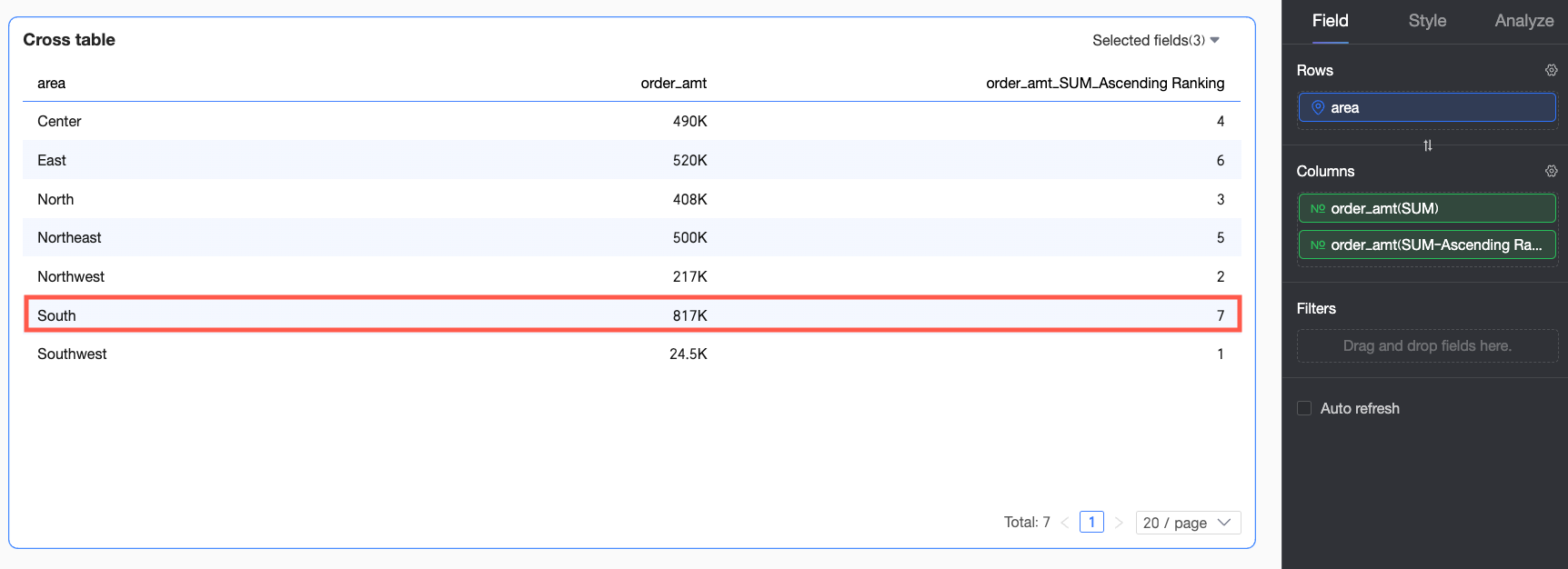Viewport: 1568px width, 569px height.
Task: Select the Field tab
Action: point(1330,21)
